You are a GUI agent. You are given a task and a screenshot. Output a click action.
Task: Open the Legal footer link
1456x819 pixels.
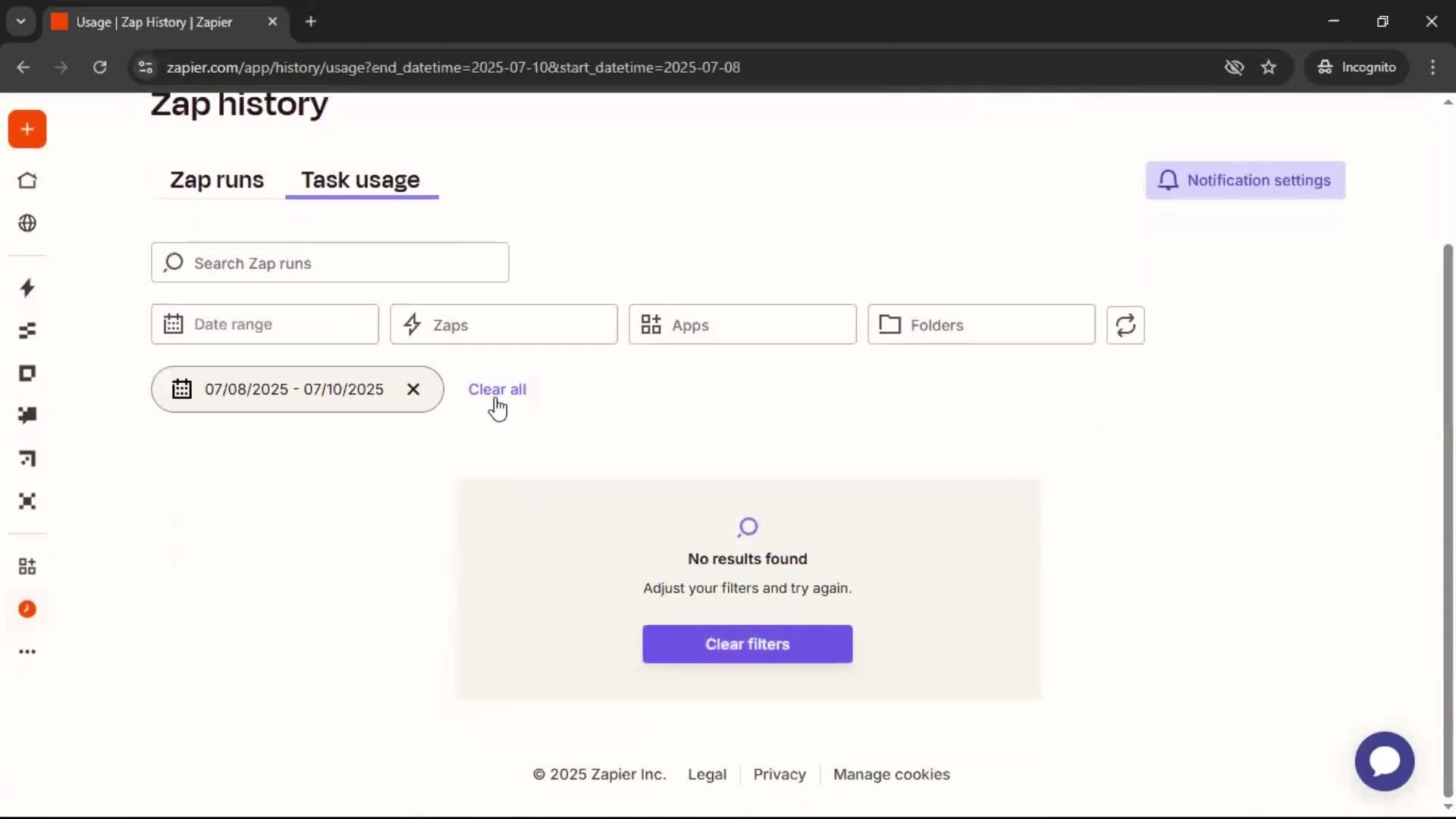tap(707, 774)
